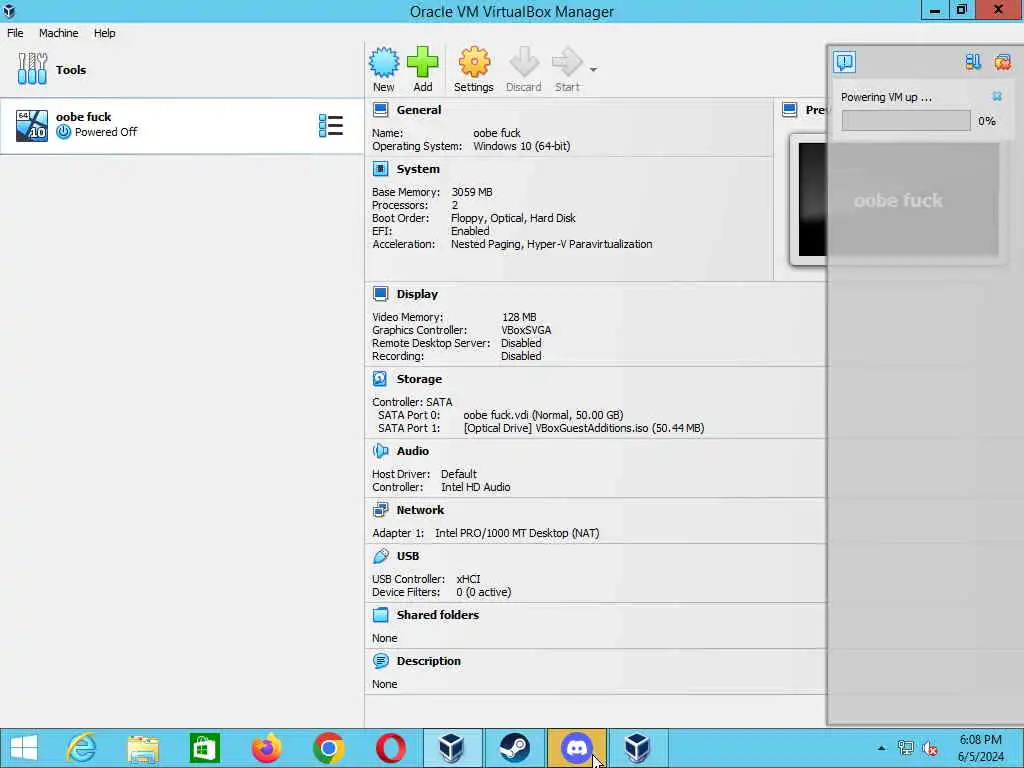Click the Audio section header

413,451
